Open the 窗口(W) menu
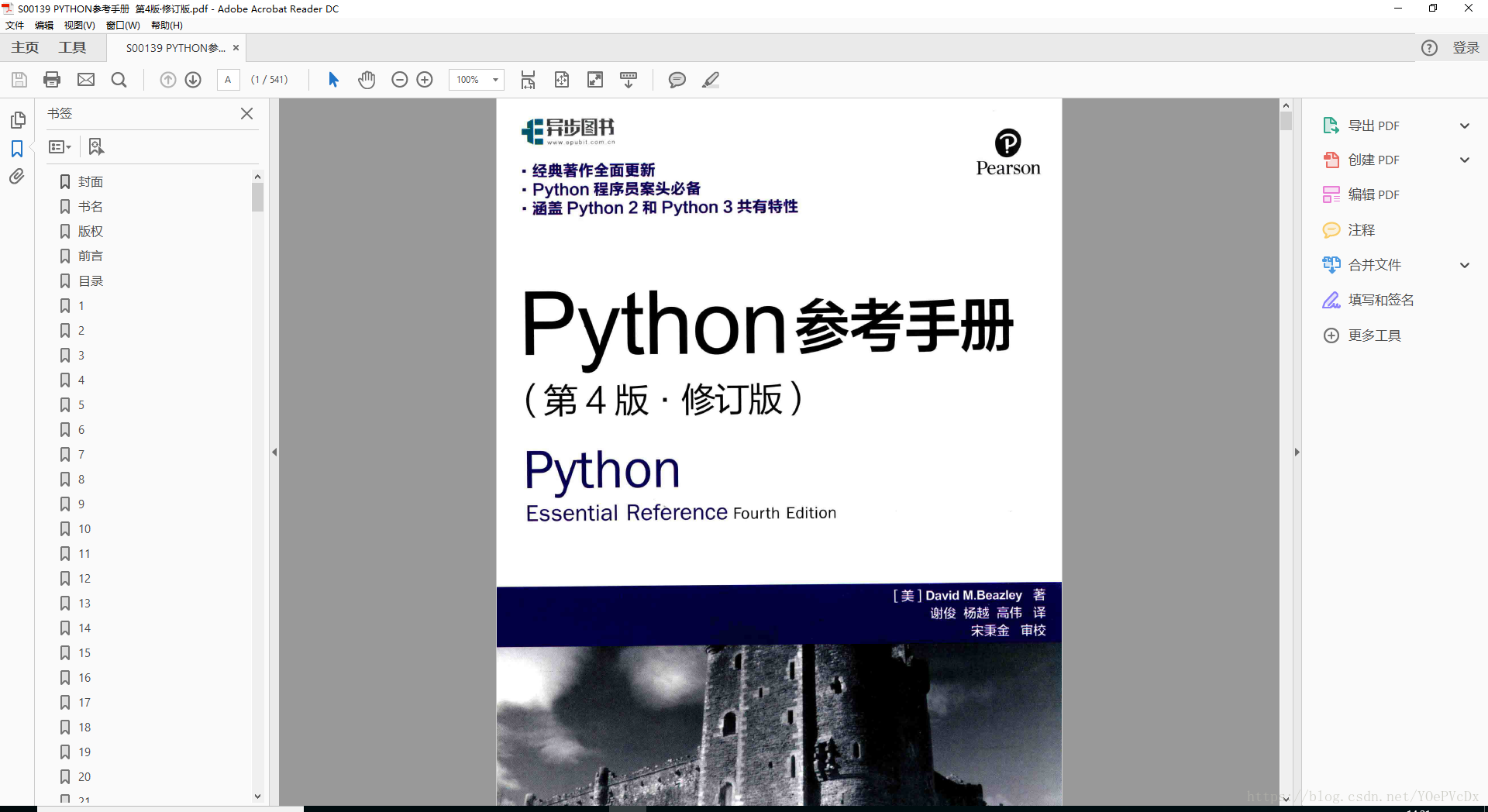1488x812 pixels. tap(123, 26)
